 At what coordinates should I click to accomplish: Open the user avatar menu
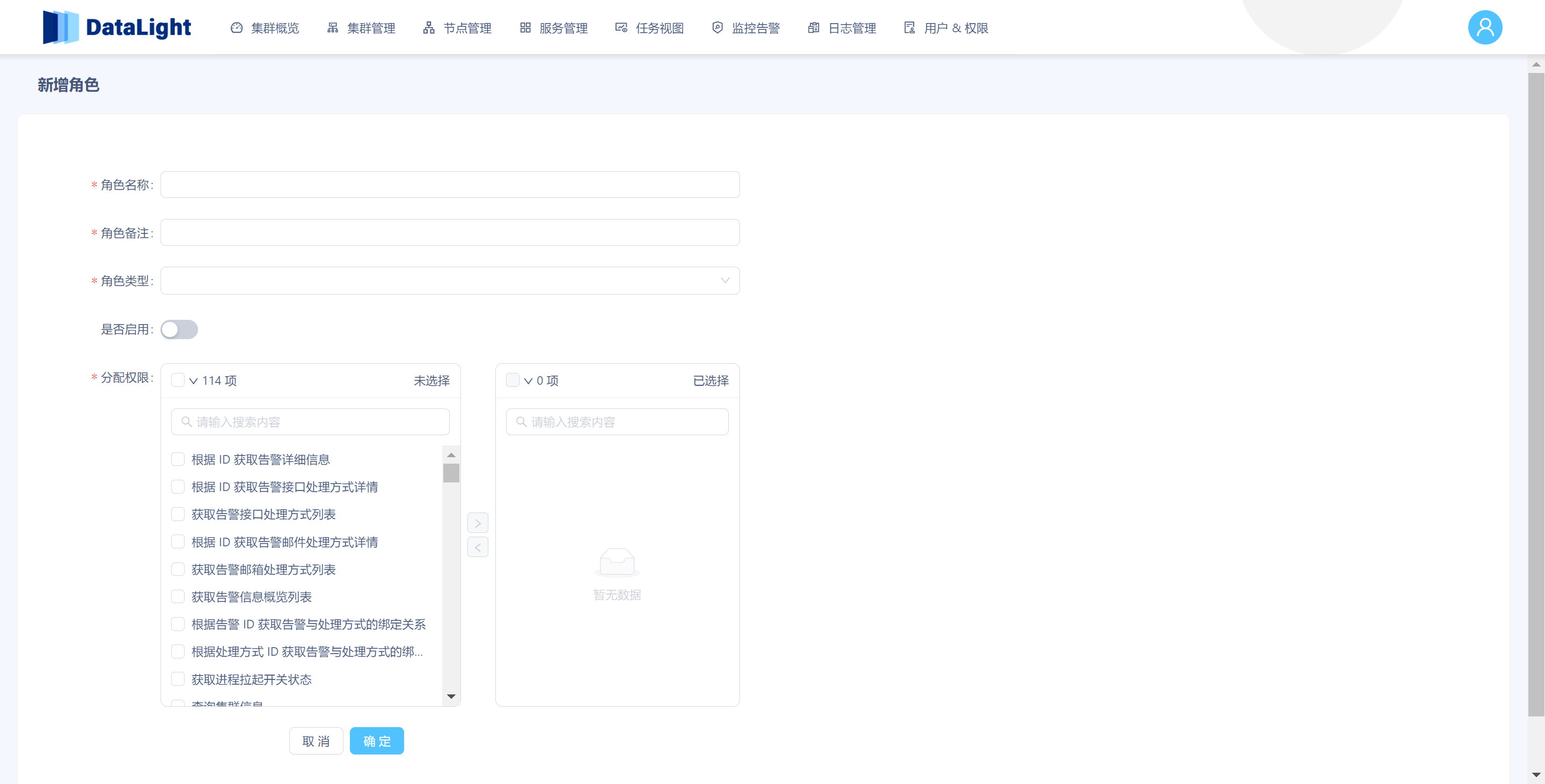pos(1485,27)
